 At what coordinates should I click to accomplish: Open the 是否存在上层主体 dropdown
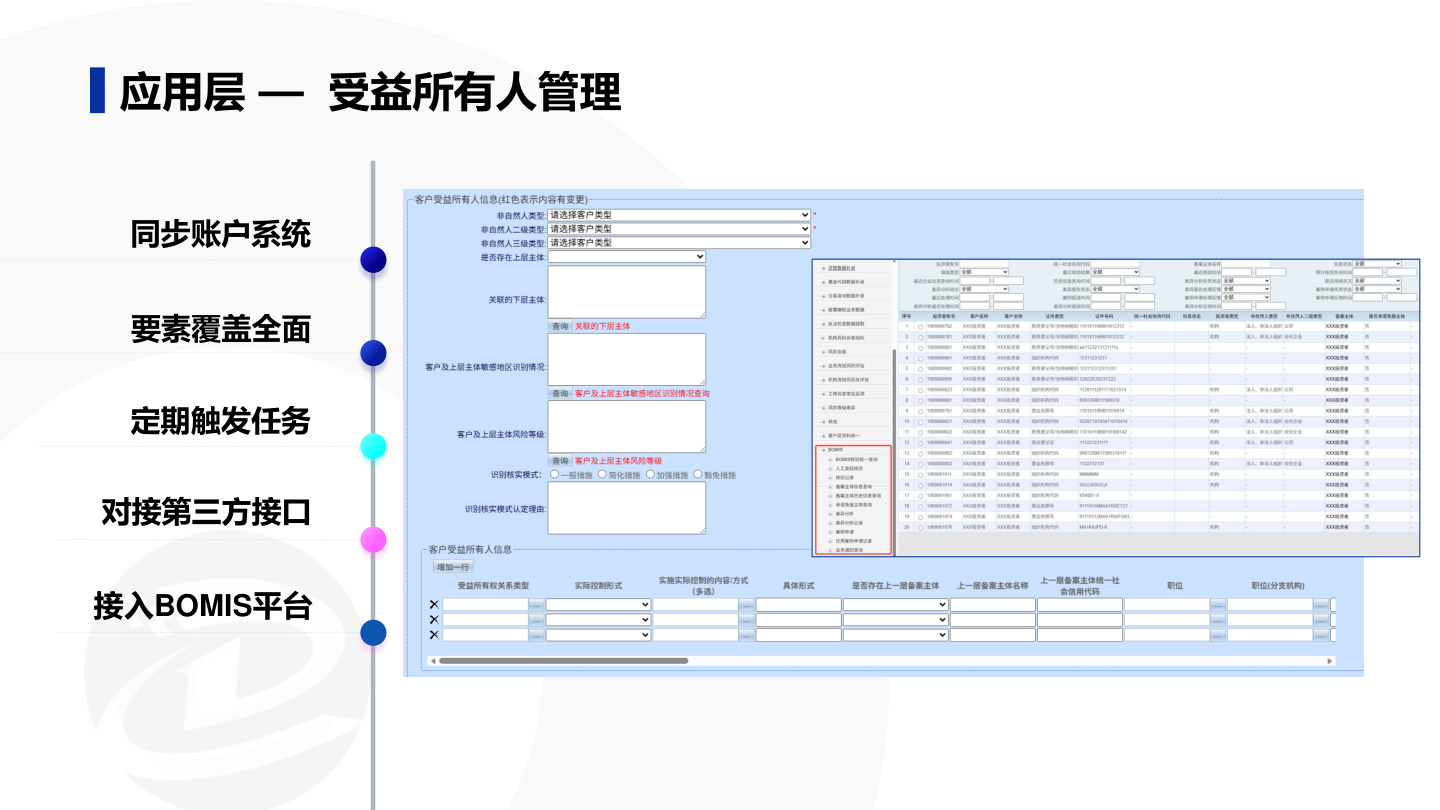[627, 257]
